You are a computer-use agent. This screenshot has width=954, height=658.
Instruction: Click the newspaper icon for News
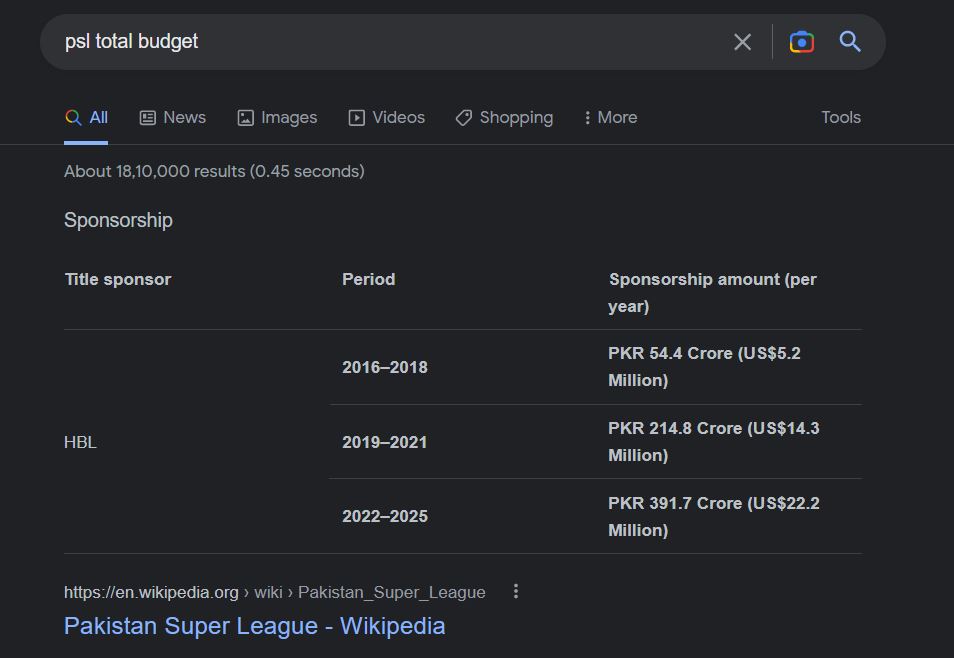click(x=148, y=117)
